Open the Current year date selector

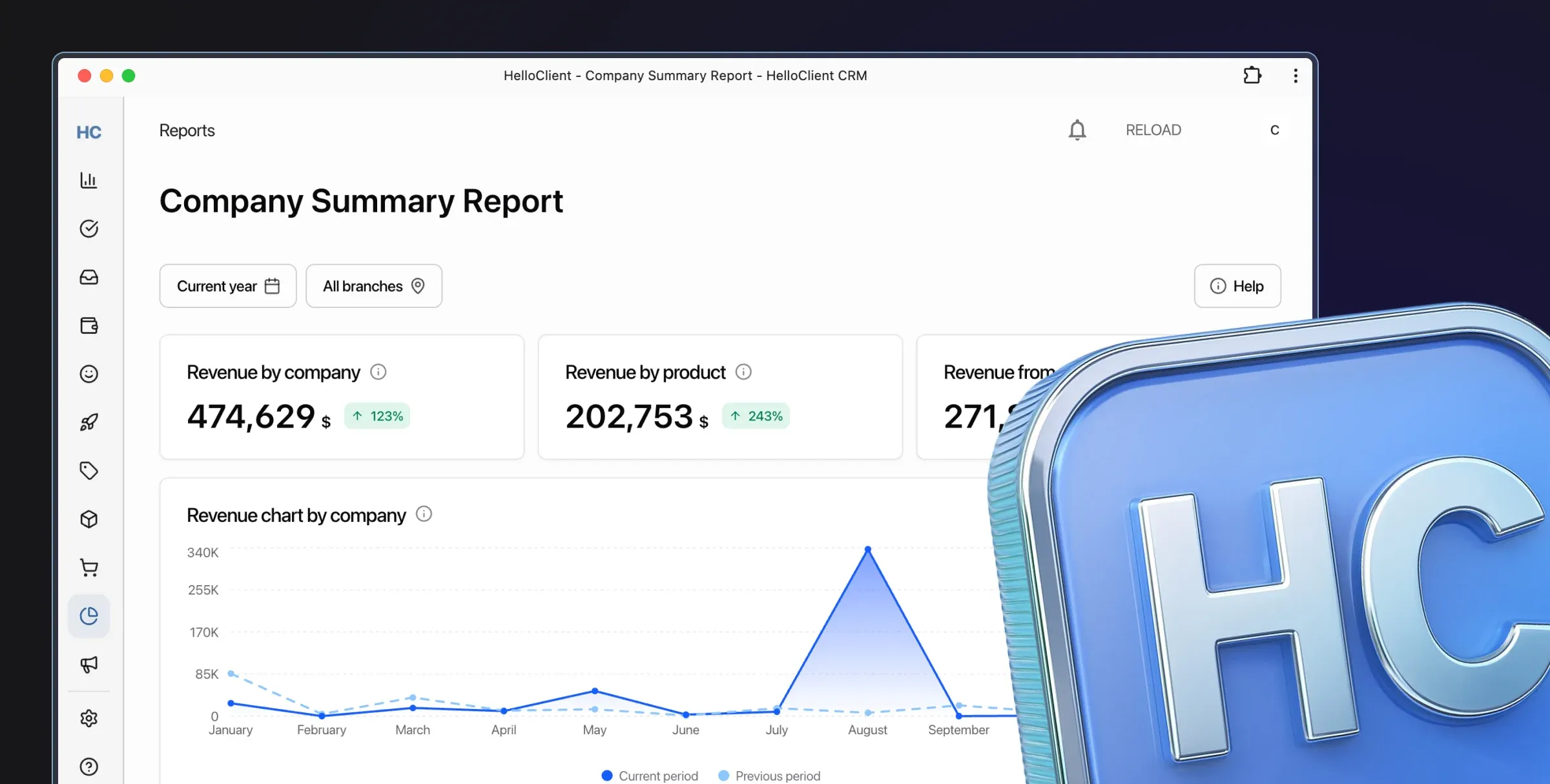pos(227,285)
